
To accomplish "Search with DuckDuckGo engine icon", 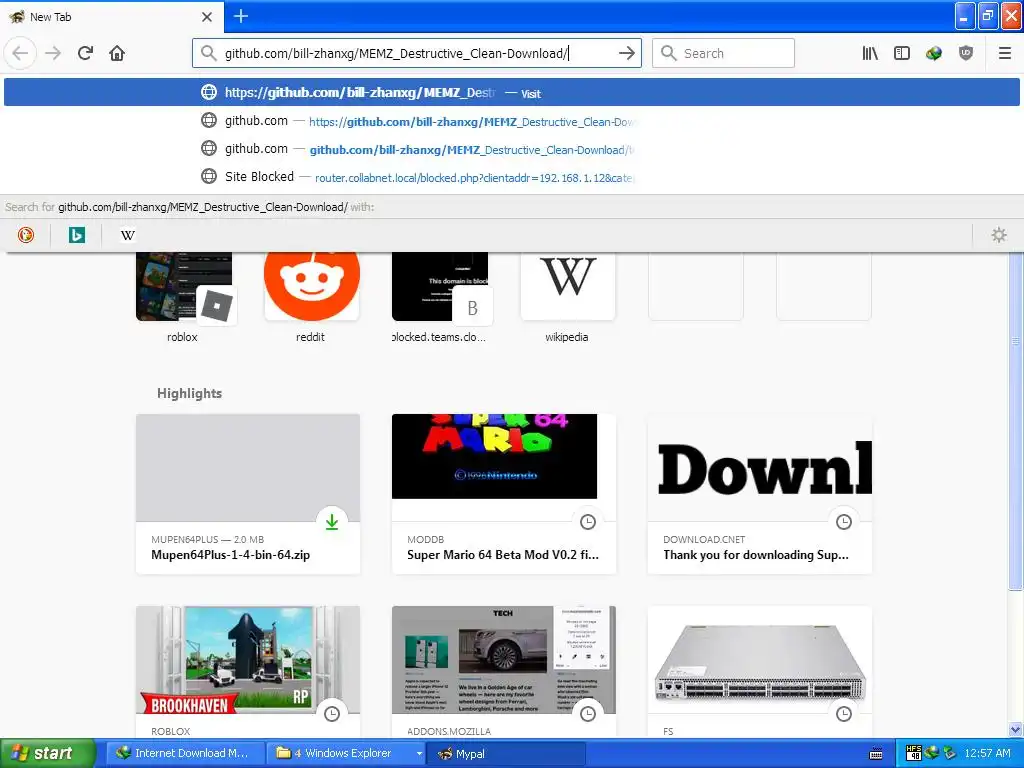I will click(x=25, y=235).
